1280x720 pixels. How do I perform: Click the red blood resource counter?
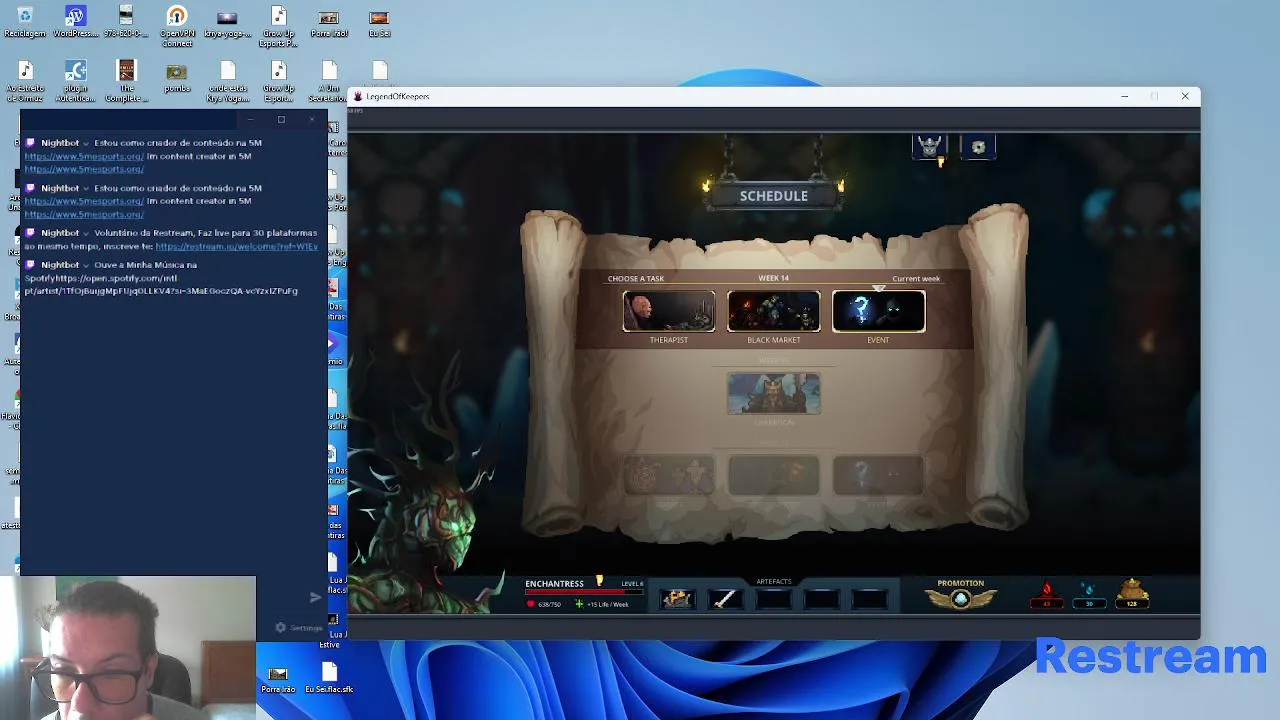[x=1047, y=595]
